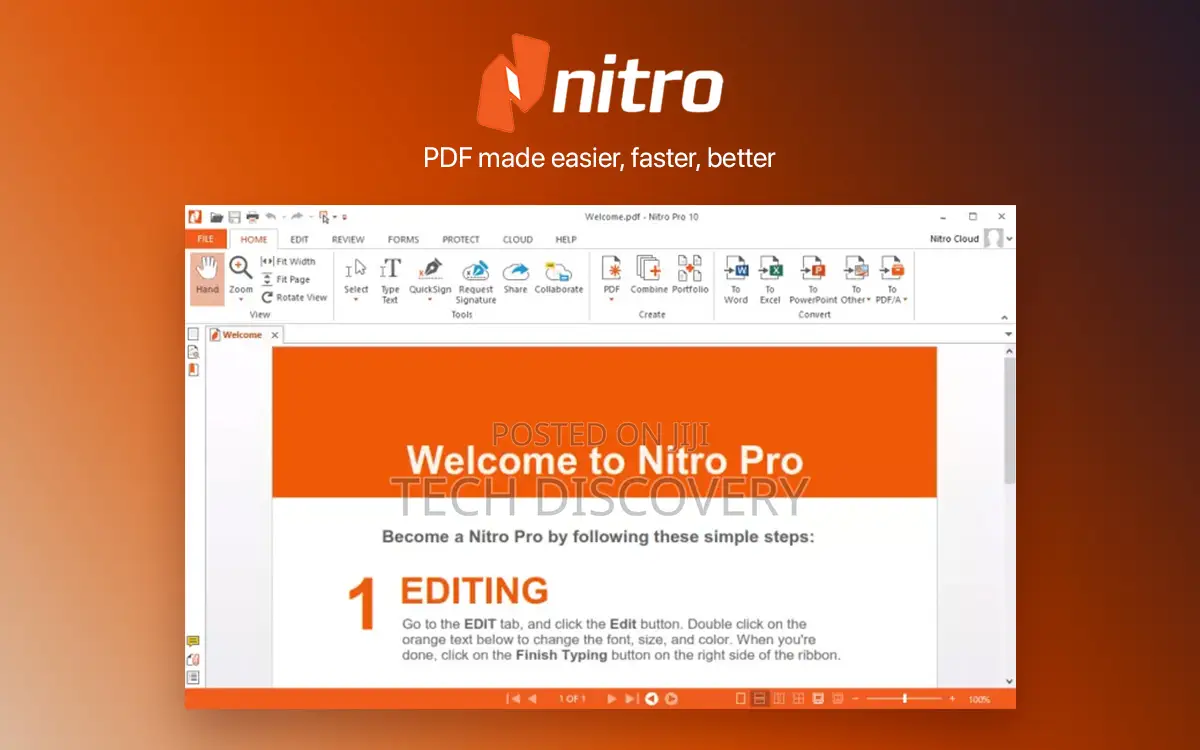Click the Save disk icon in quick access toolbar
Screen dimensions: 1200x750
point(234,217)
